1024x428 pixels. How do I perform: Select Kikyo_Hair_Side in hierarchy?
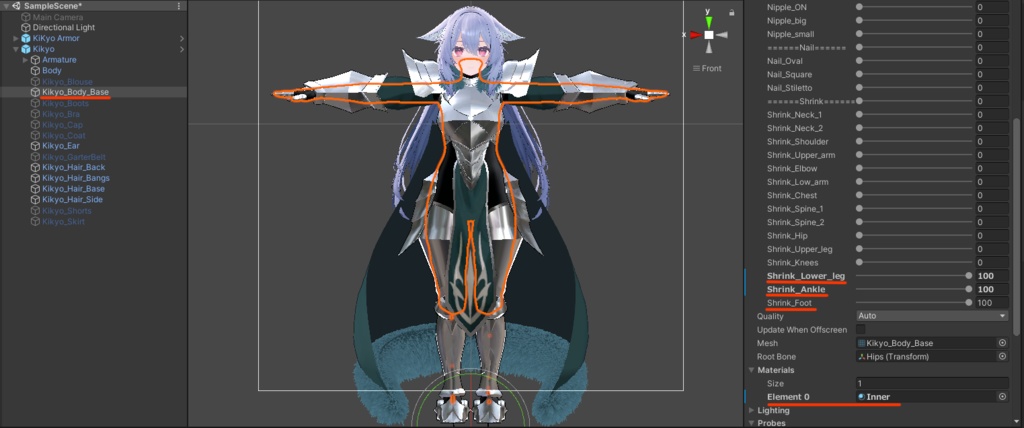(x=72, y=199)
